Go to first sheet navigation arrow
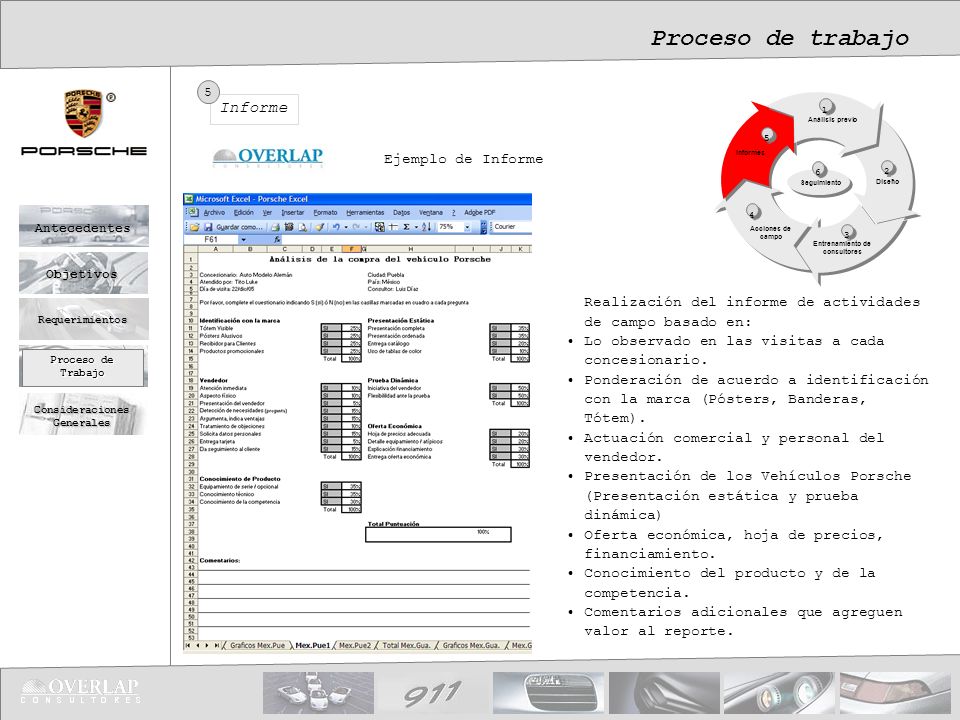 tap(188, 645)
